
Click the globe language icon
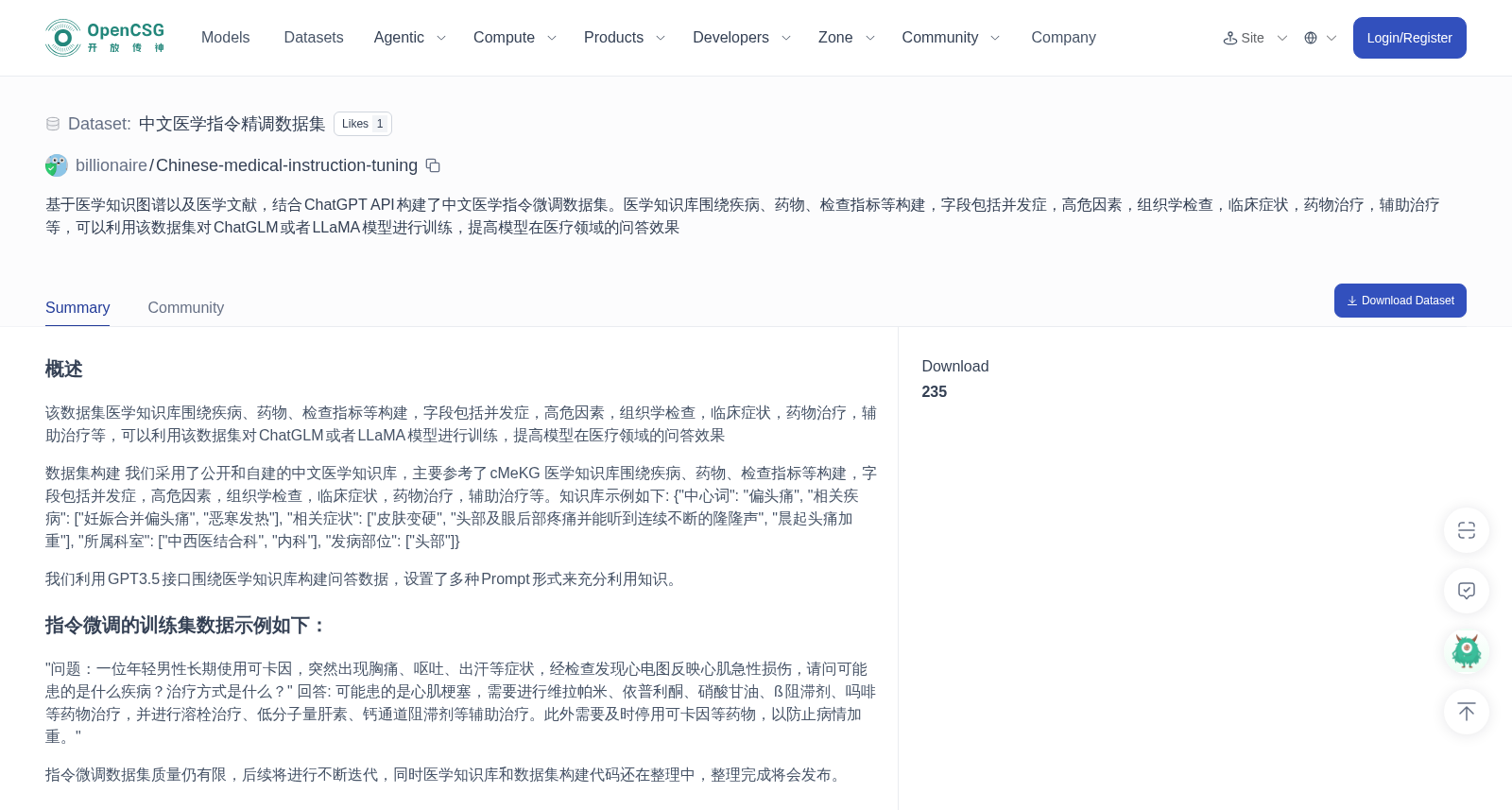pos(1311,38)
